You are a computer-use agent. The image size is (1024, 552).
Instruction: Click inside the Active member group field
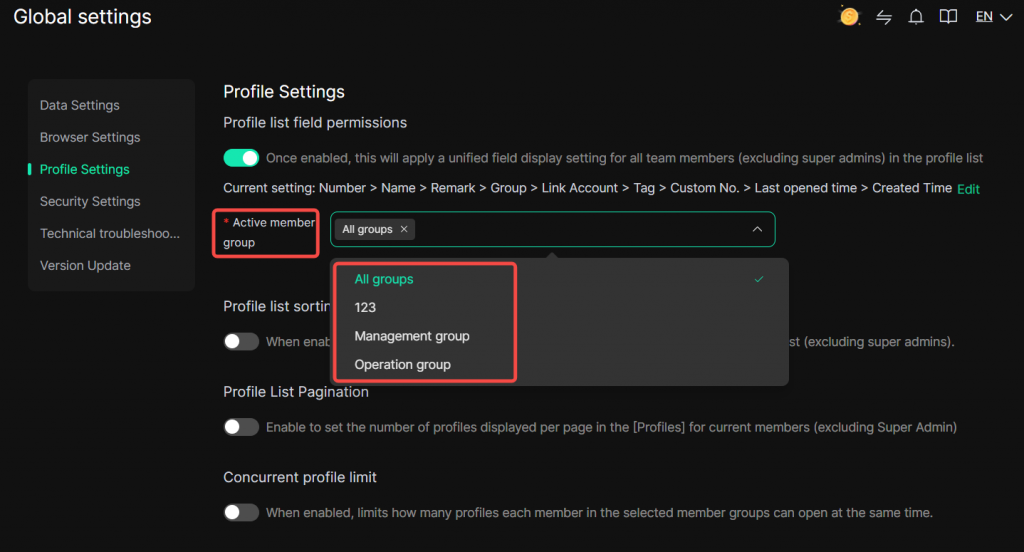552,229
